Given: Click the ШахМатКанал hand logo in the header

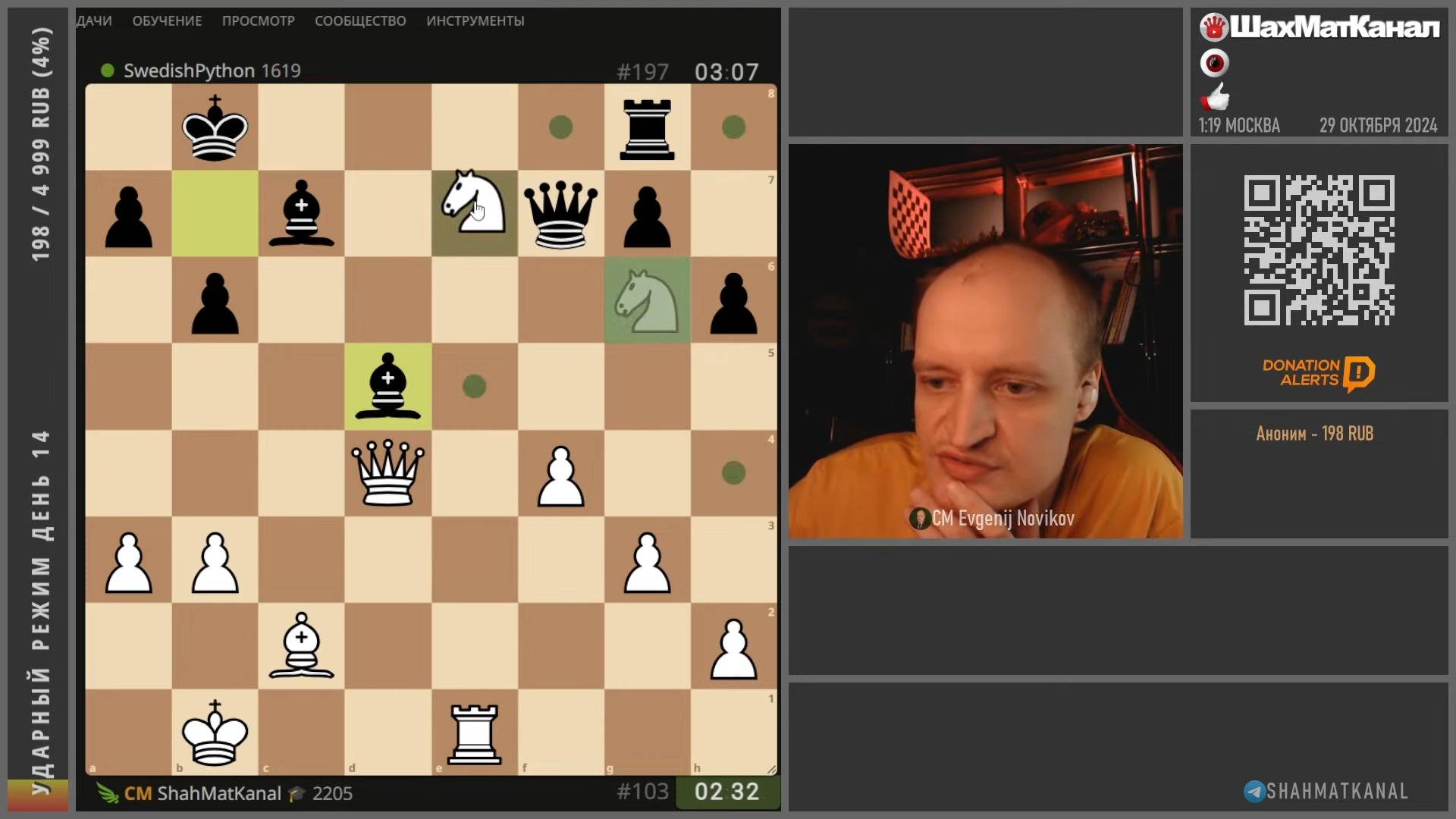Looking at the screenshot, I should [x=1216, y=27].
